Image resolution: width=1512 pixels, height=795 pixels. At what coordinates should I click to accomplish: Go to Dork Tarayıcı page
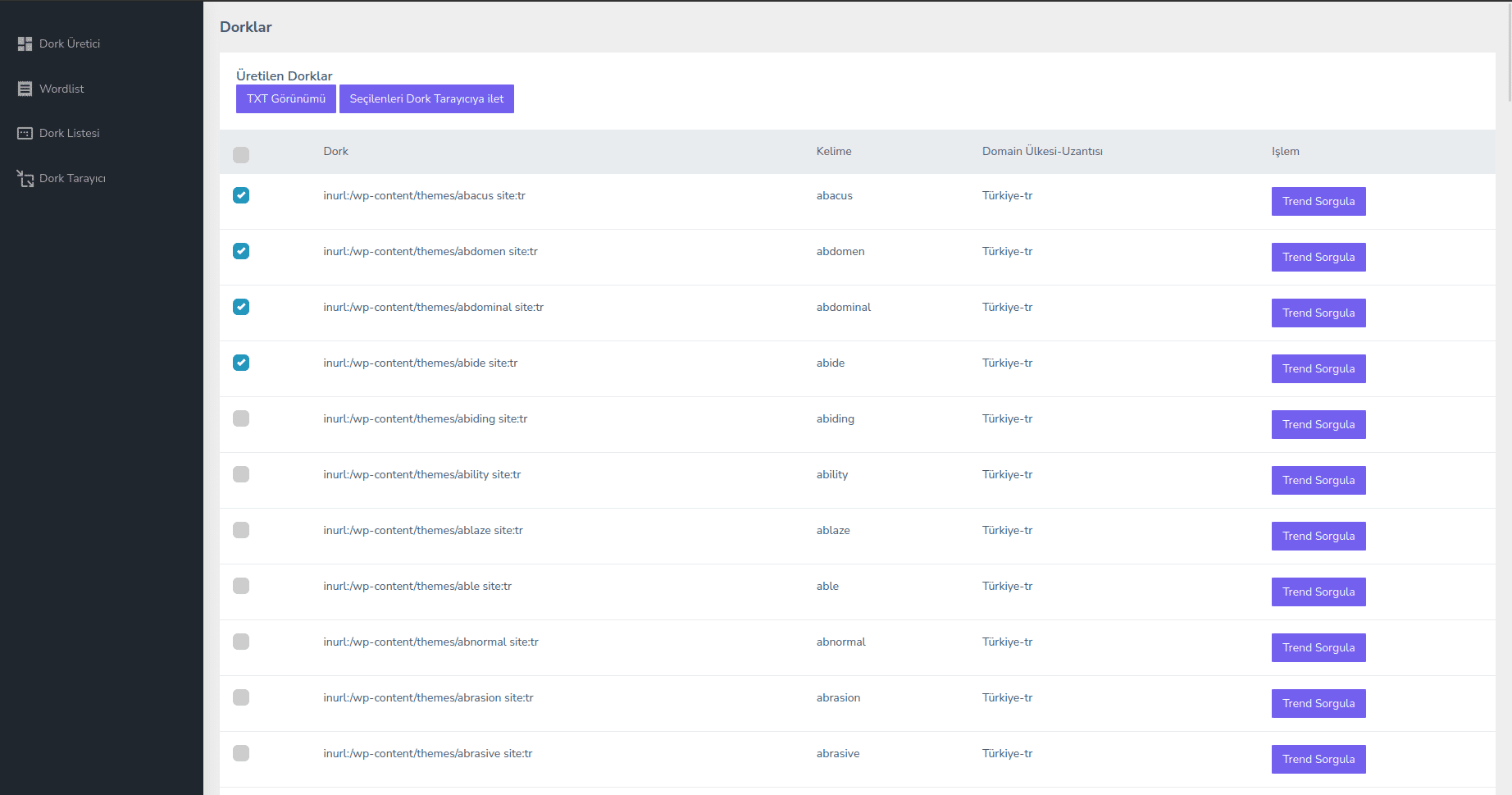click(72, 178)
